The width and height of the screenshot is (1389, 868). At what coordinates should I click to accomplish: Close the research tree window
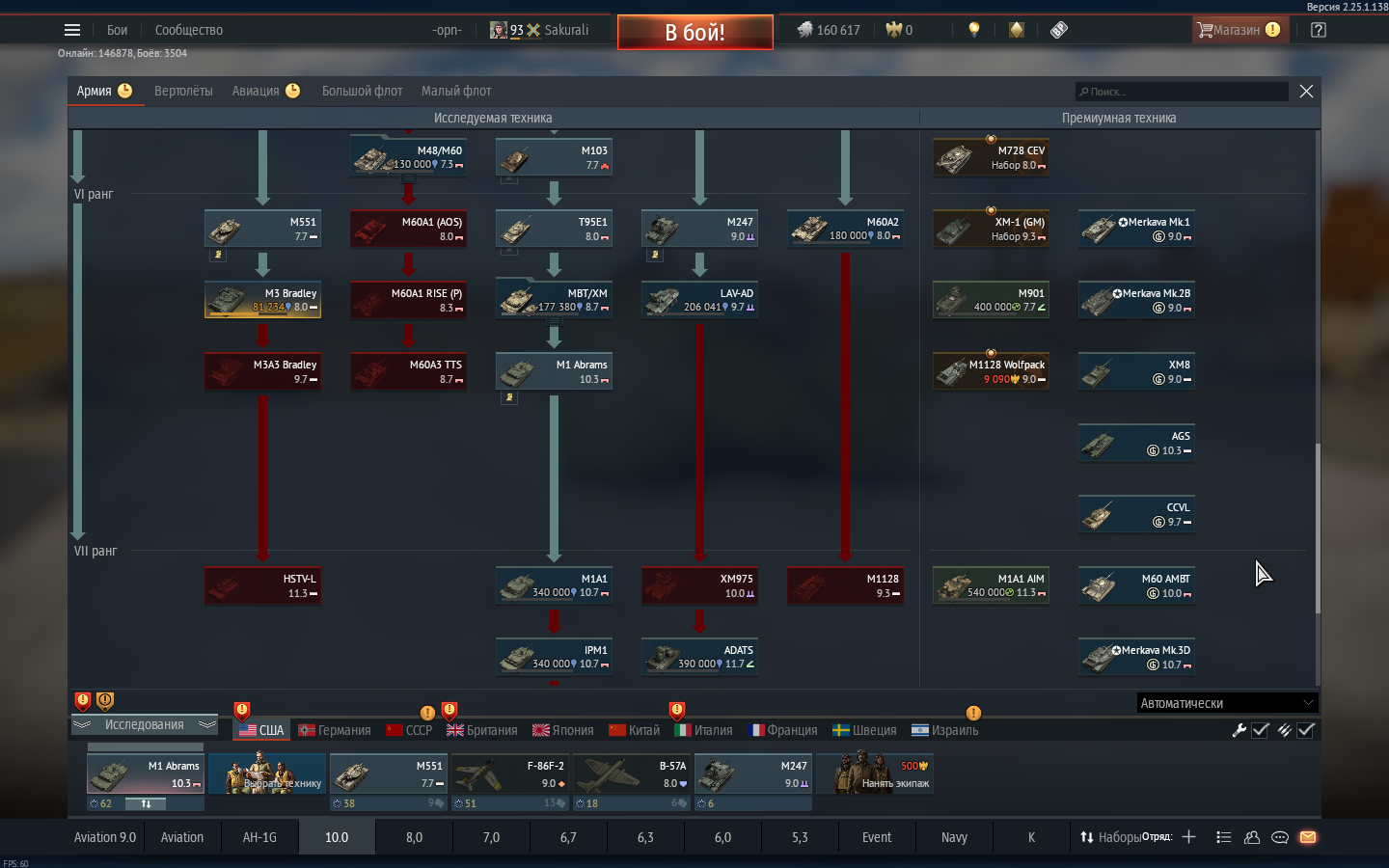pyautogui.click(x=1306, y=91)
